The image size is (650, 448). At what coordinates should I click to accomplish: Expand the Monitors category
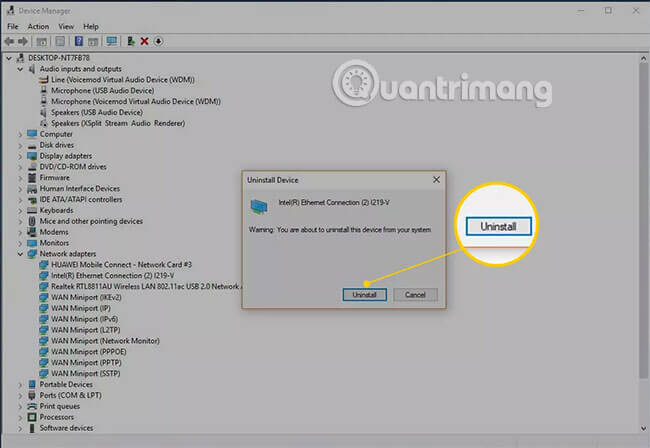point(20,243)
